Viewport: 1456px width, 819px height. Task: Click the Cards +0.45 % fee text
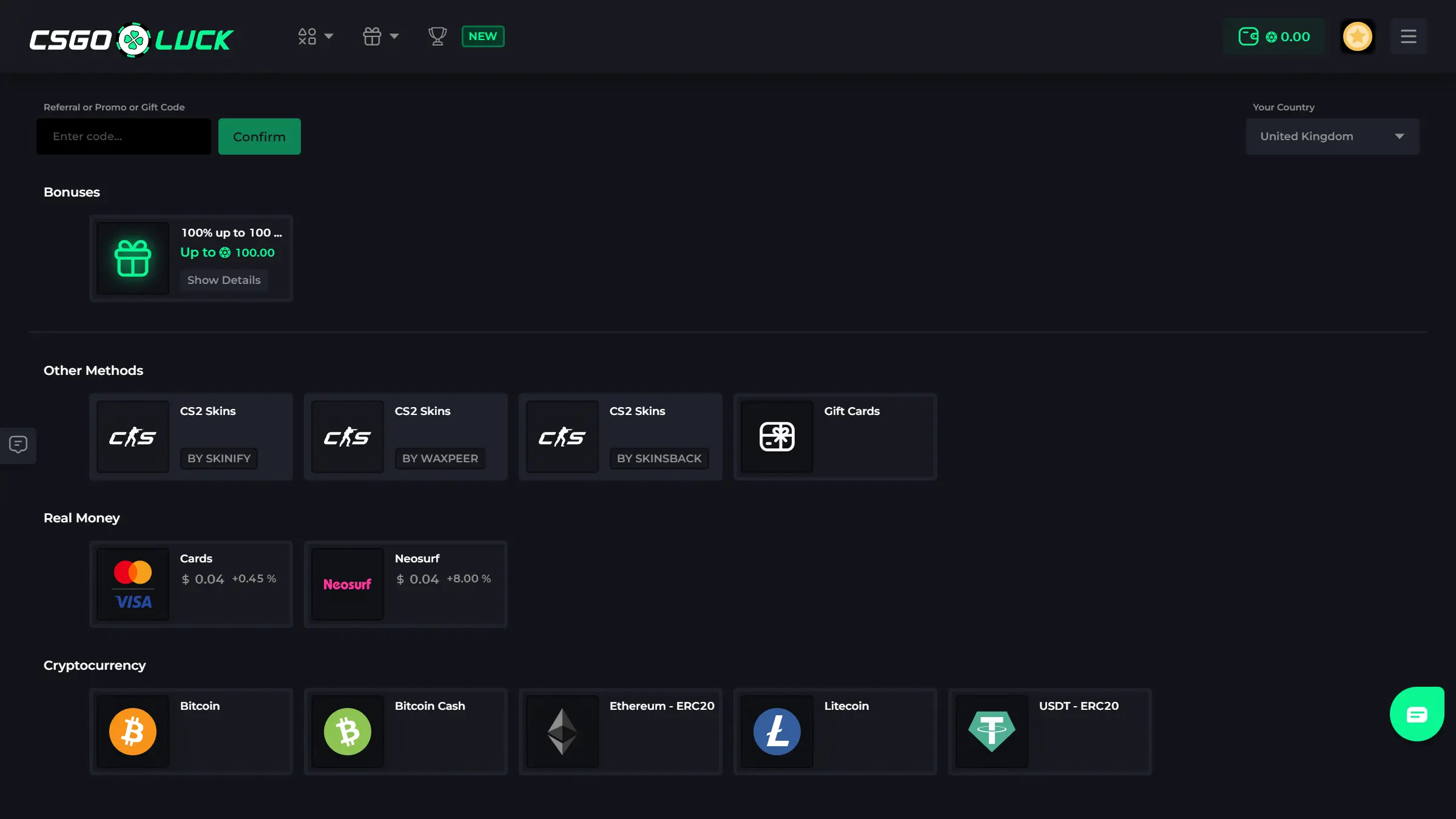coord(254,579)
